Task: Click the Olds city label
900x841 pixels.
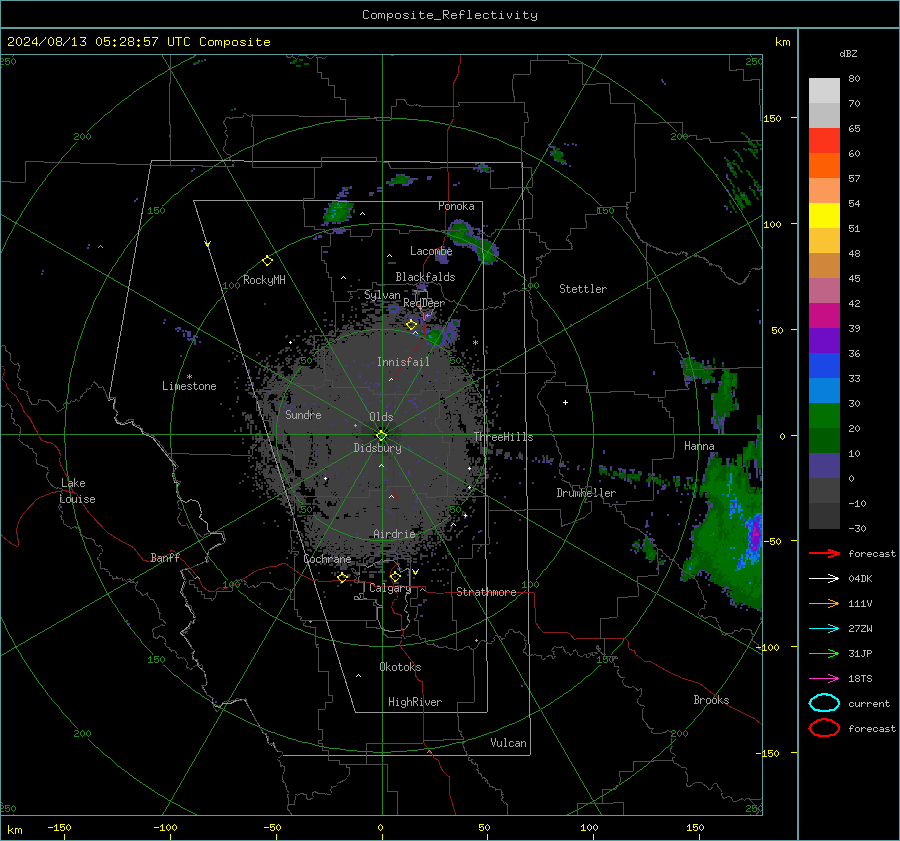Action: [381, 417]
